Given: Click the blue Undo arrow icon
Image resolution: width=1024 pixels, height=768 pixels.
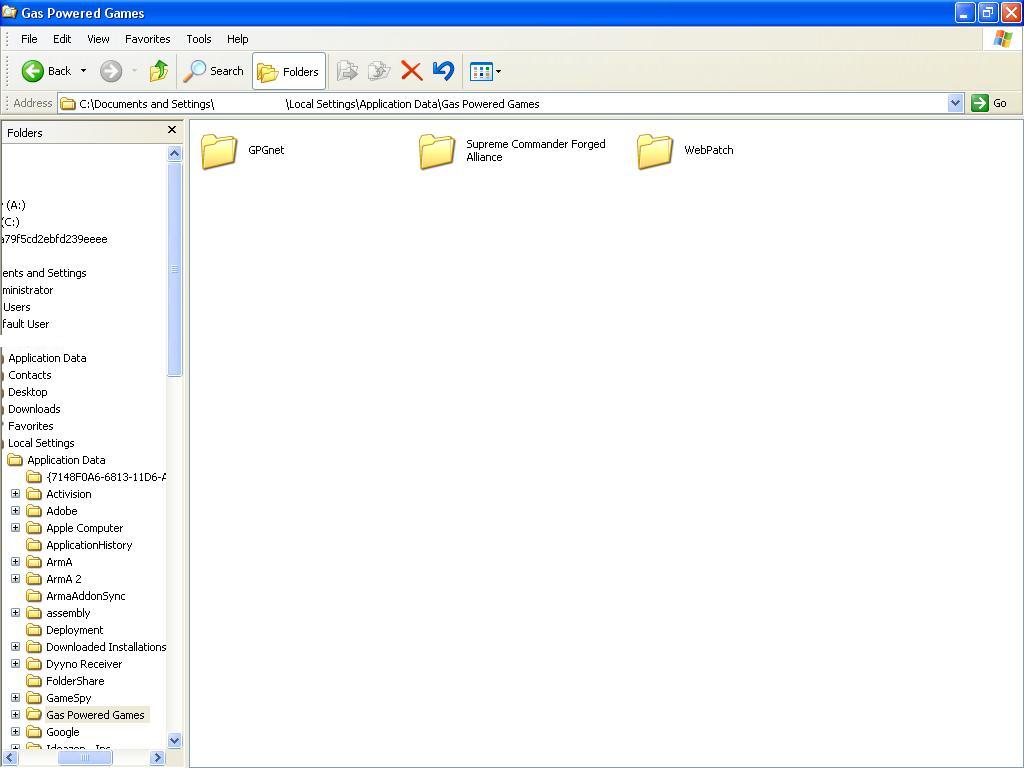Looking at the screenshot, I should [443, 71].
